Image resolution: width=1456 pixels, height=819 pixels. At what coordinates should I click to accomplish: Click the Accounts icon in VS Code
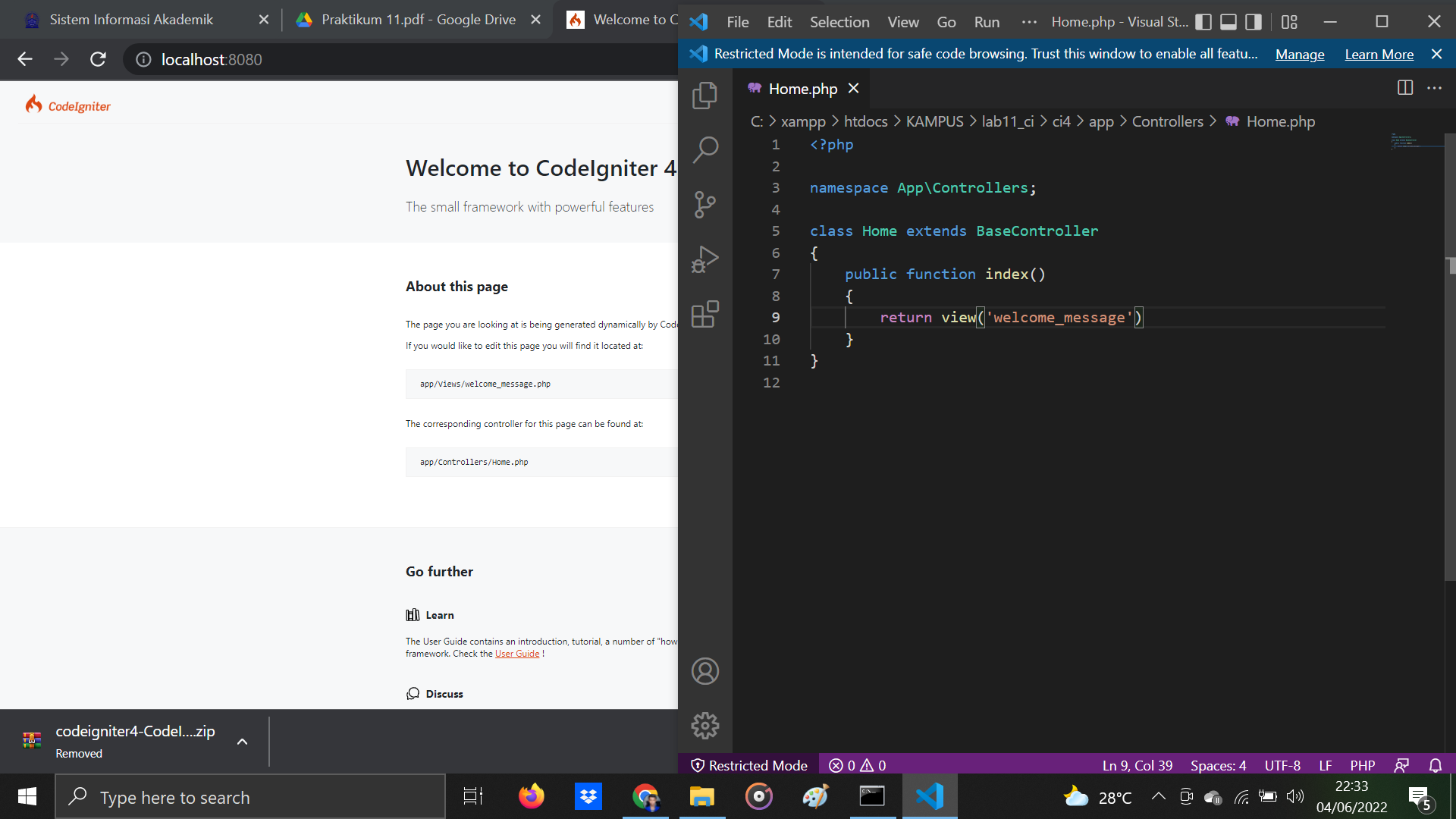[x=704, y=670]
